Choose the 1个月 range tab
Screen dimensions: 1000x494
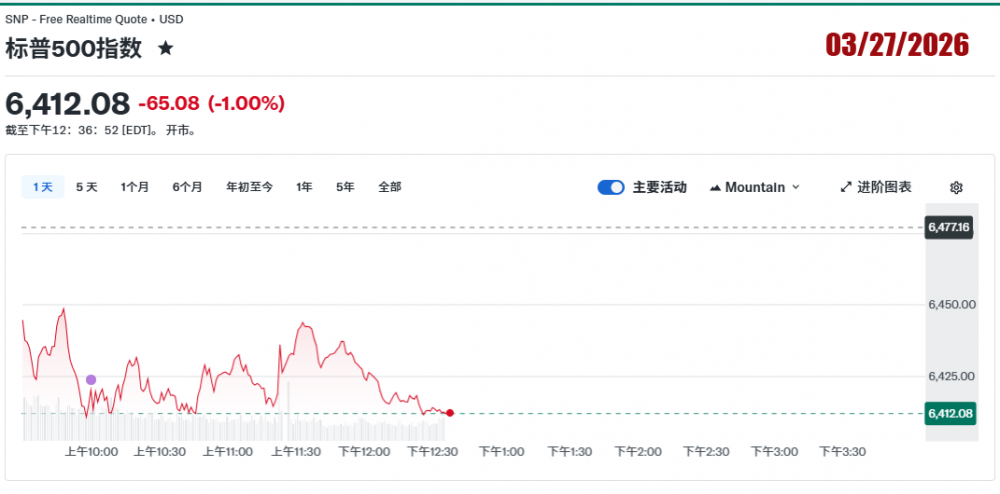click(135, 187)
